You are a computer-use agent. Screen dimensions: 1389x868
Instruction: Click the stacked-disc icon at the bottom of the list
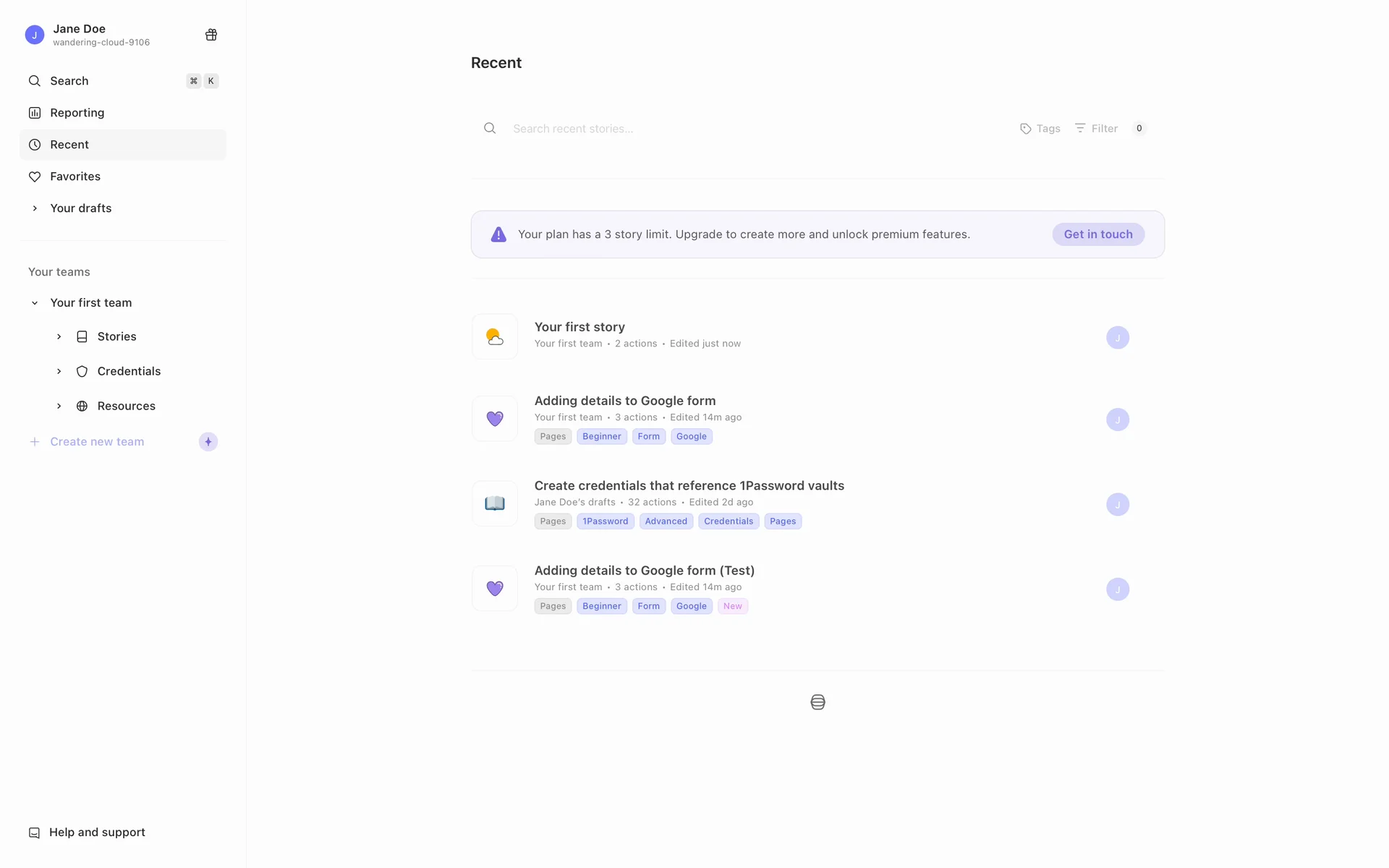(817, 702)
